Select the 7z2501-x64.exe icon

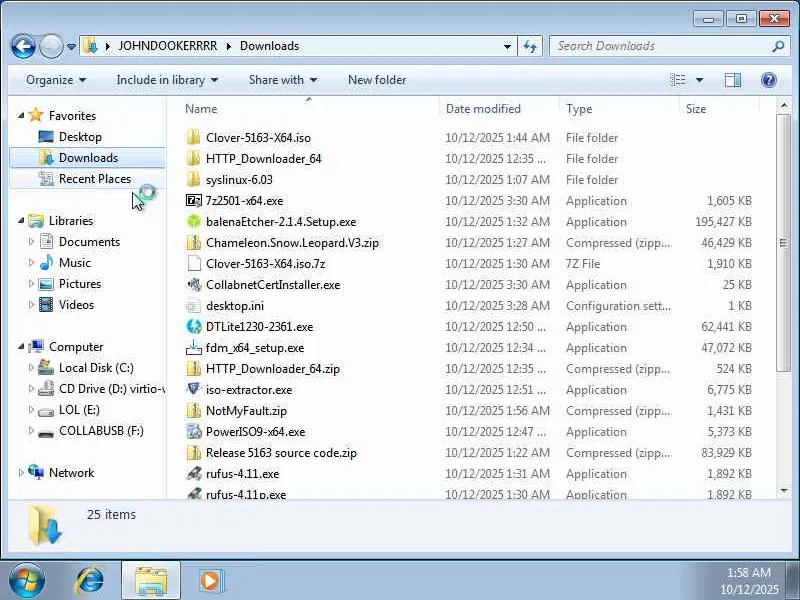click(193, 201)
